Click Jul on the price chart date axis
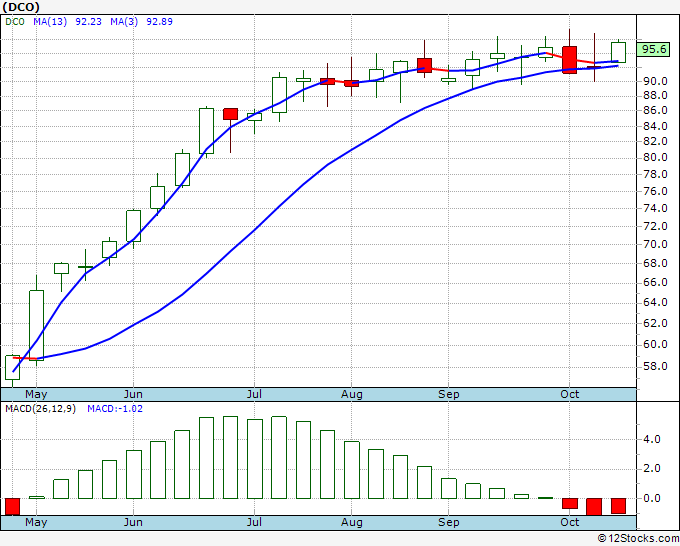 pos(254,395)
